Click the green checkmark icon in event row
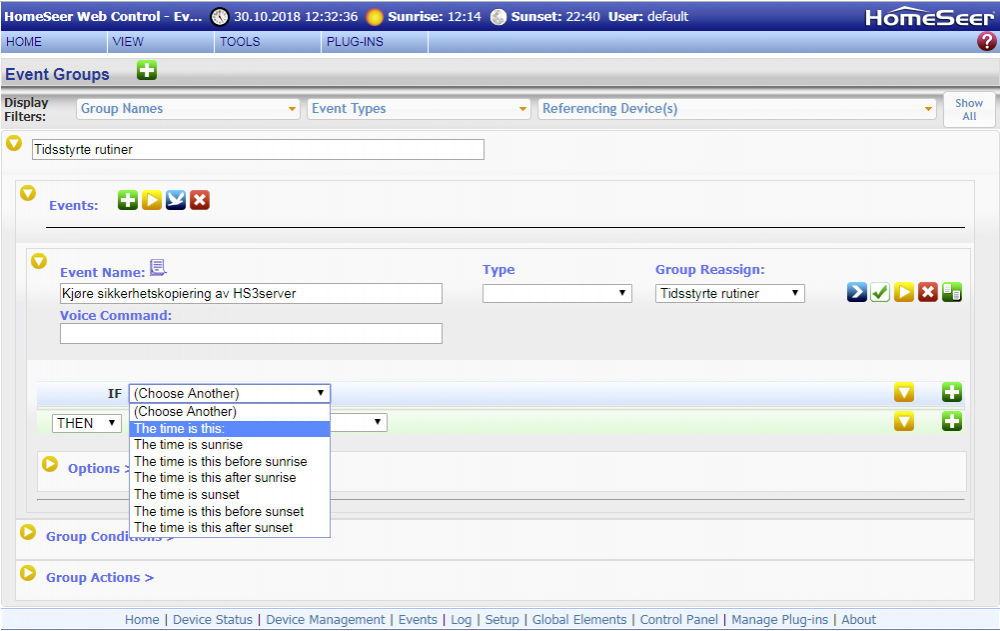This screenshot has width=1000, height=631. pos(880,293)
